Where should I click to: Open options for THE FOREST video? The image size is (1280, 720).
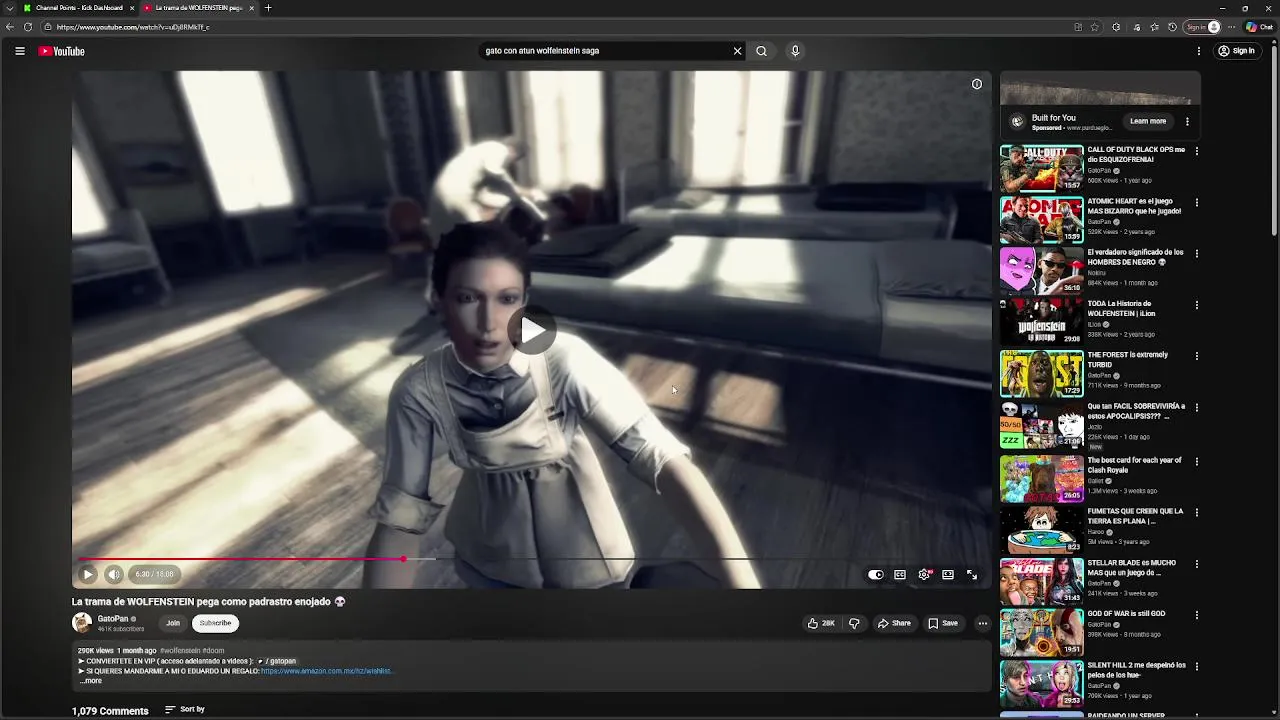[1197, 356]
